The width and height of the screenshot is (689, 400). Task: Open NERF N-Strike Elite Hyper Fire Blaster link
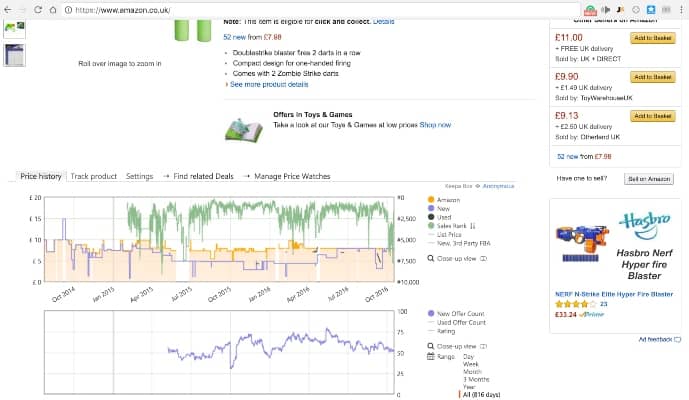coord(614,294)
